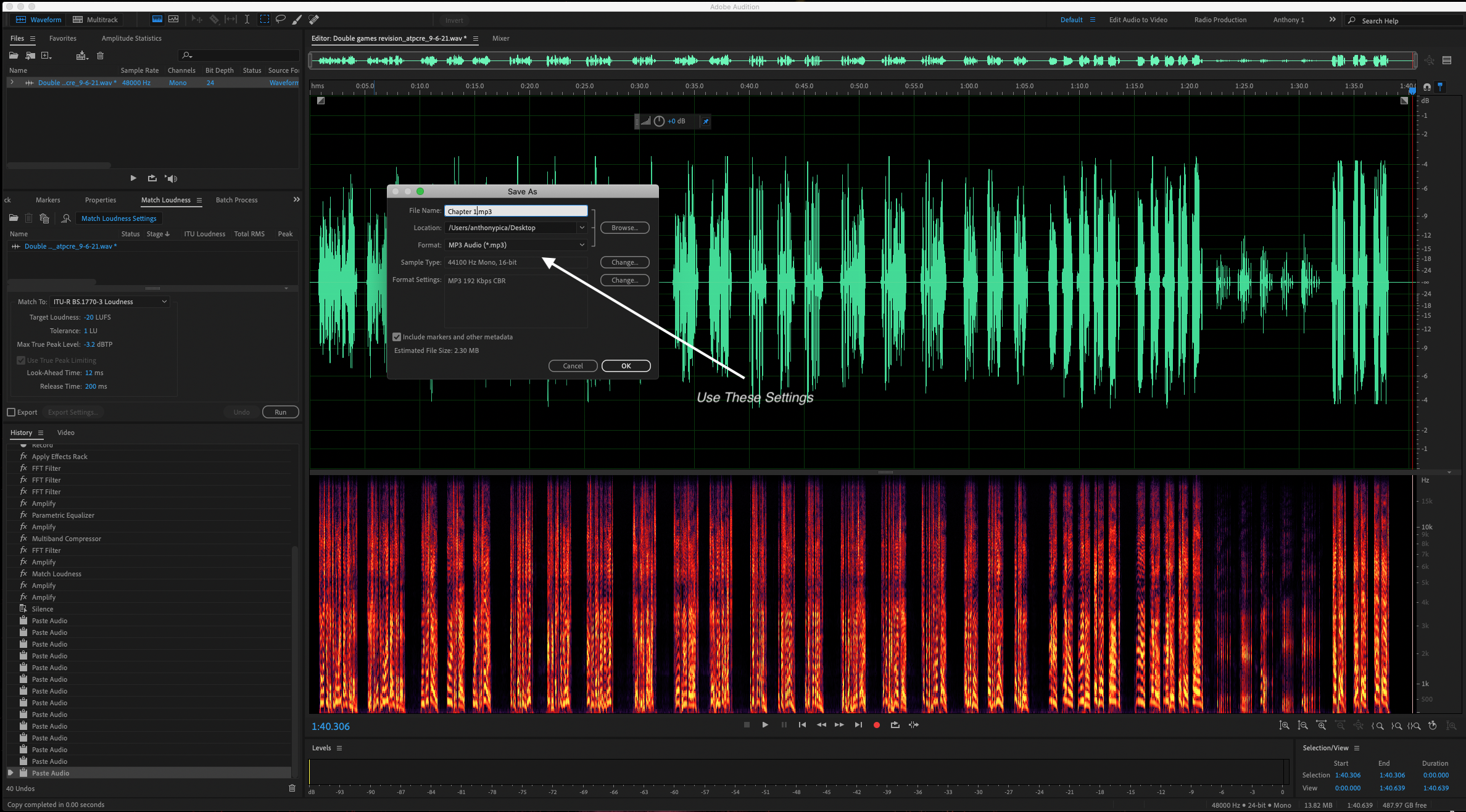This screenshot has height=812, width=1466.
Task: Toggle Use True Peak Limiting checkbox
Action: point(21,360)
